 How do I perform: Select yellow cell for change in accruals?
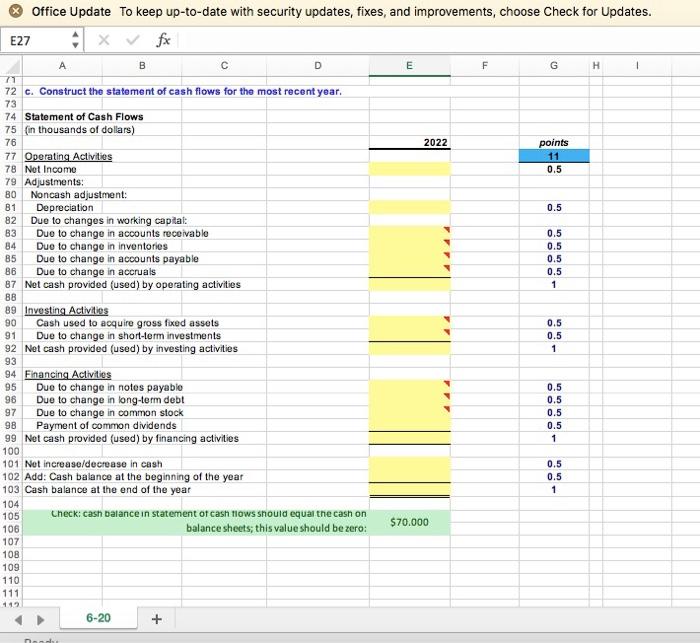click(409, 271)
